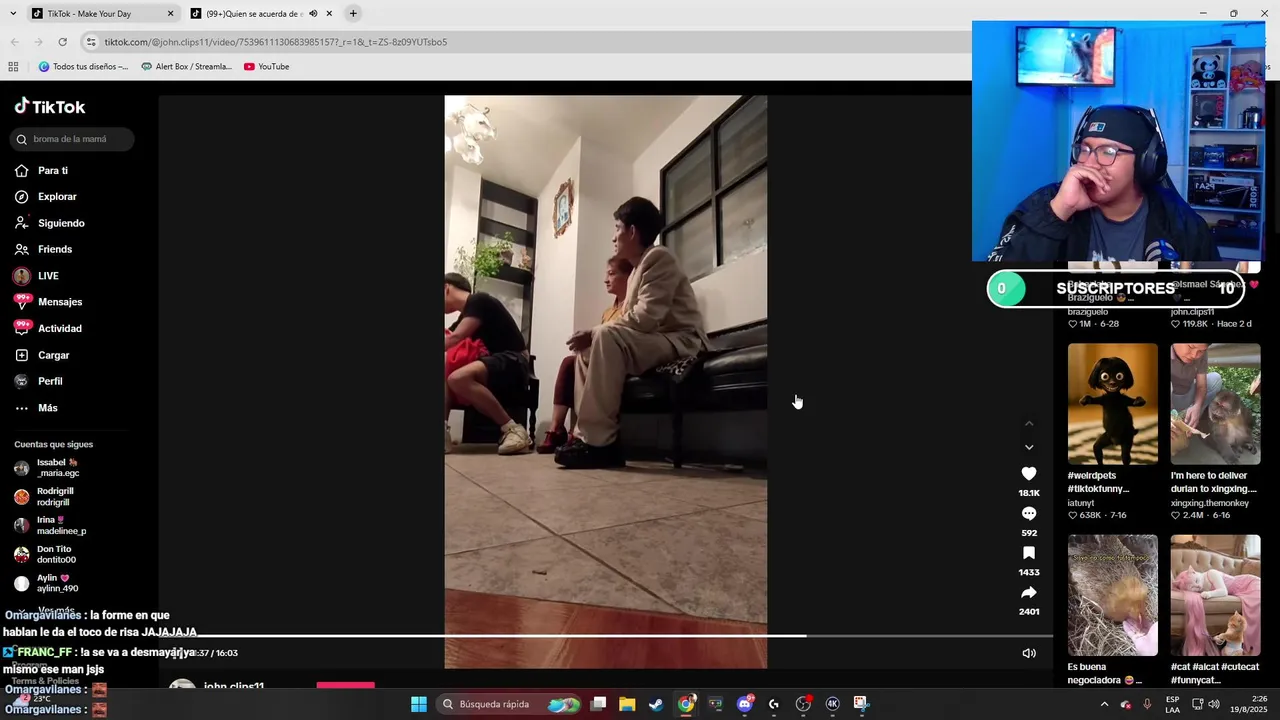This screenshot has height=720, width=1280.
Task: Open Discord from taskbar
Action: [744, 704]
